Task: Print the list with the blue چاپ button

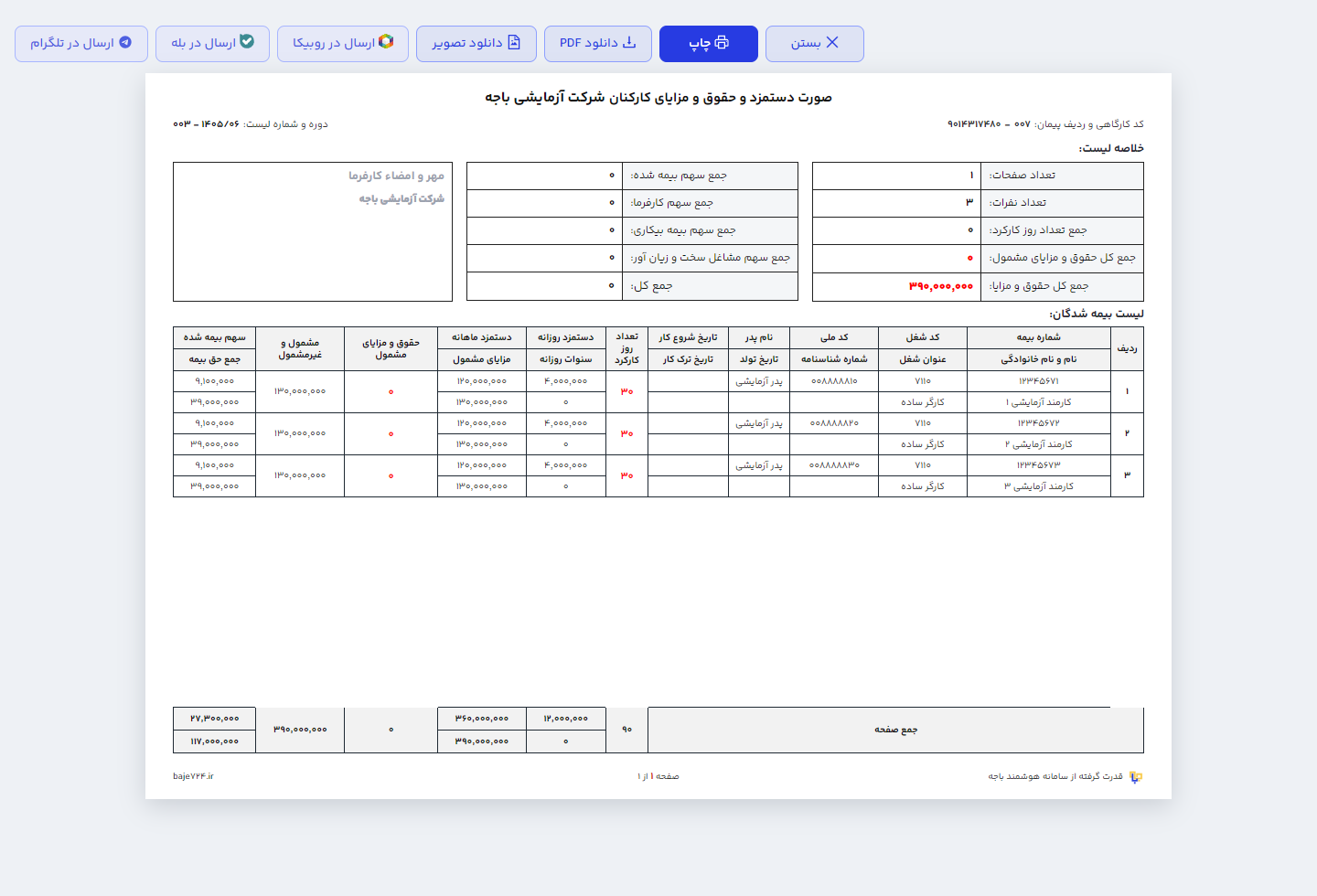Action: [x=709, y=44]
